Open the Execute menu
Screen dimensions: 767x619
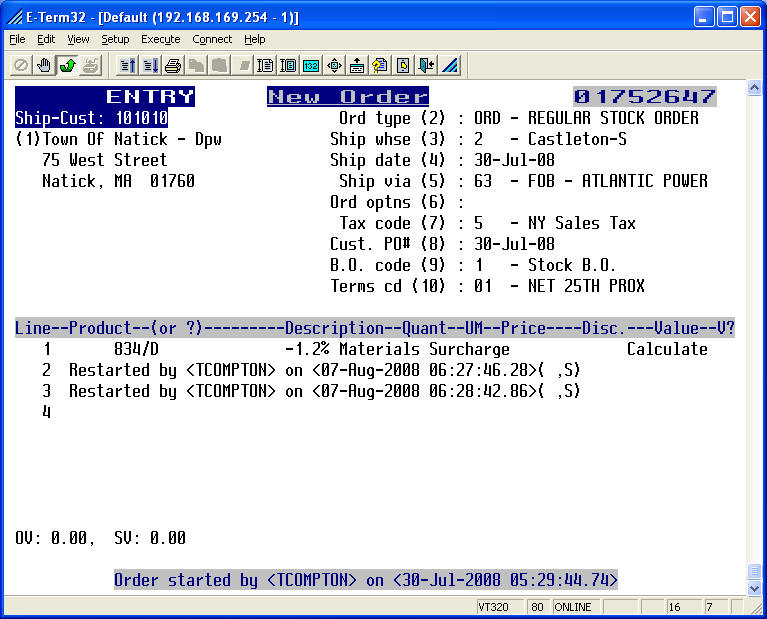pos(160,39)
